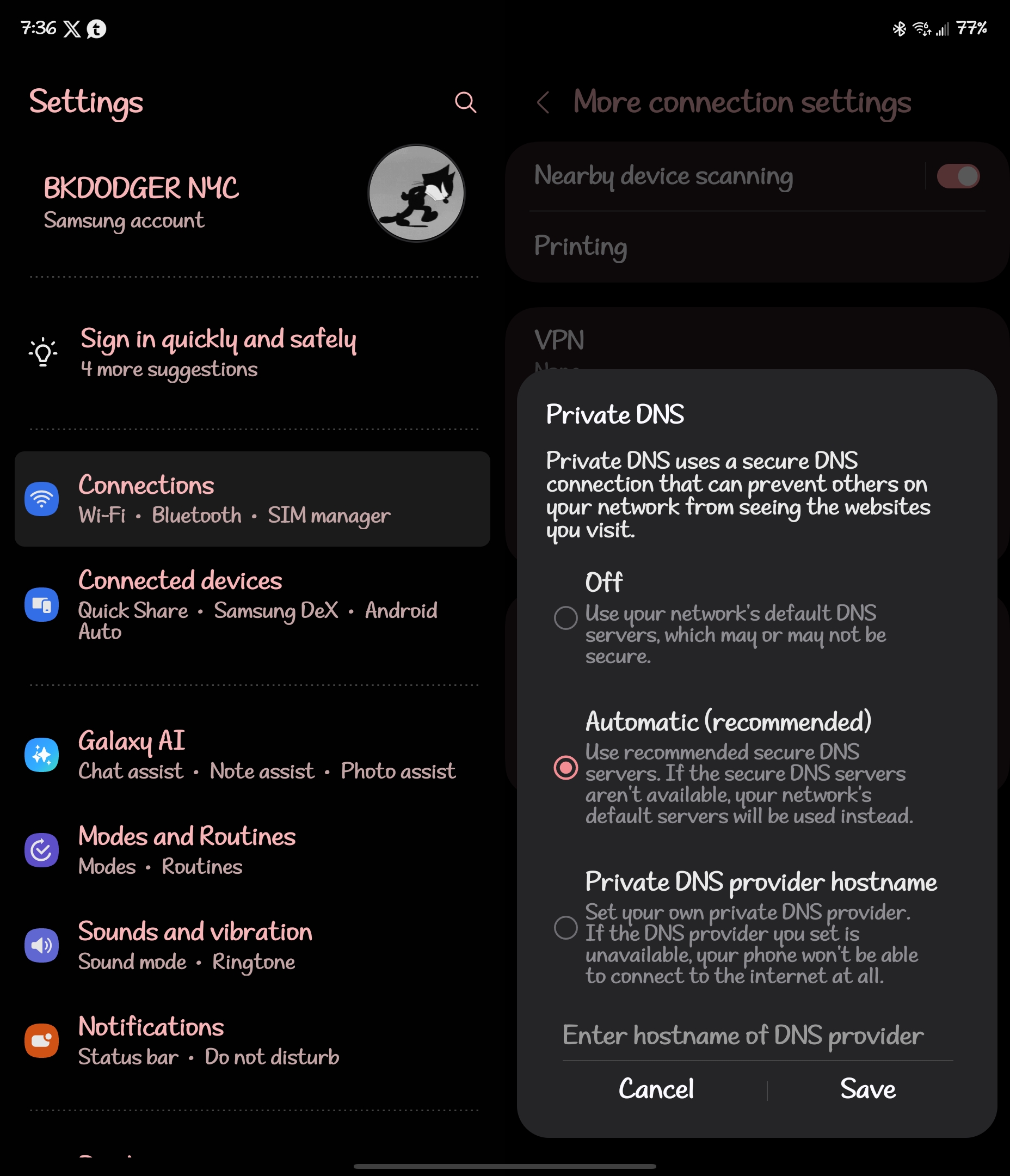
Task: Tap the Modes and Routines icon
Action: coord(41,850)
